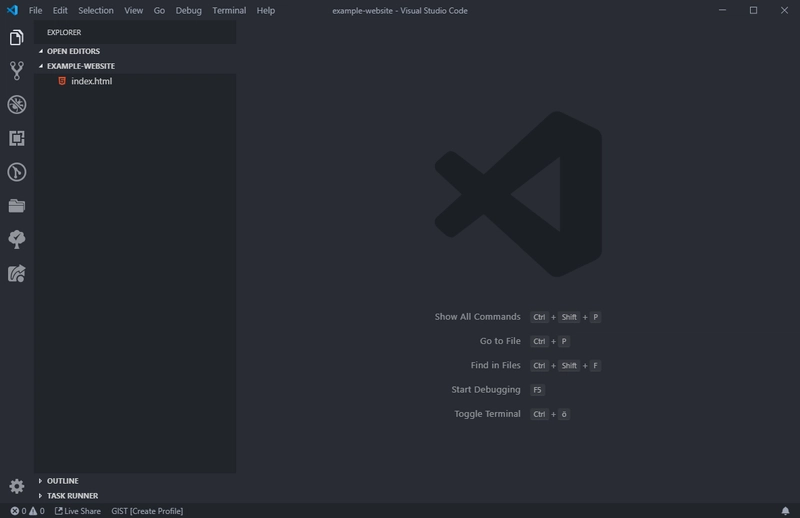Expand the Task Runner section

72,496
